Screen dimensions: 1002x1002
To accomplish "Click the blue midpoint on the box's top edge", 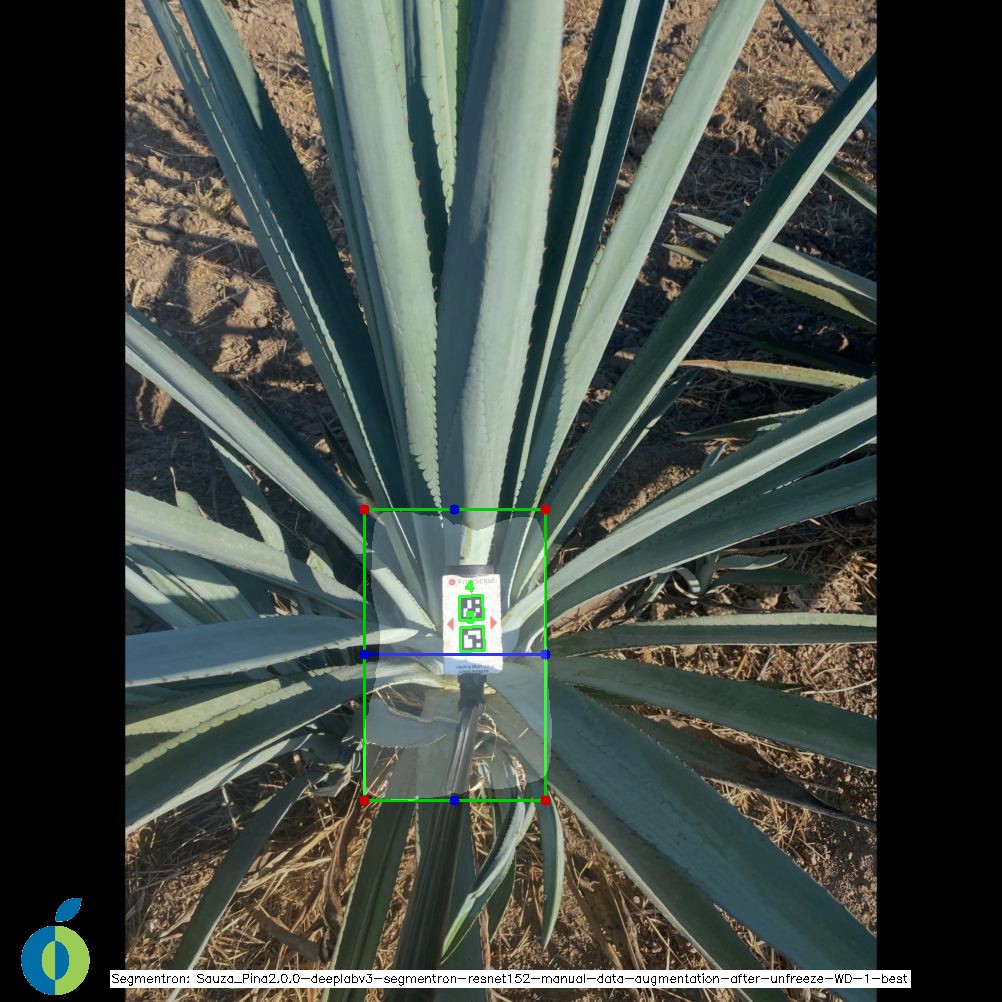I will (454, 509).
